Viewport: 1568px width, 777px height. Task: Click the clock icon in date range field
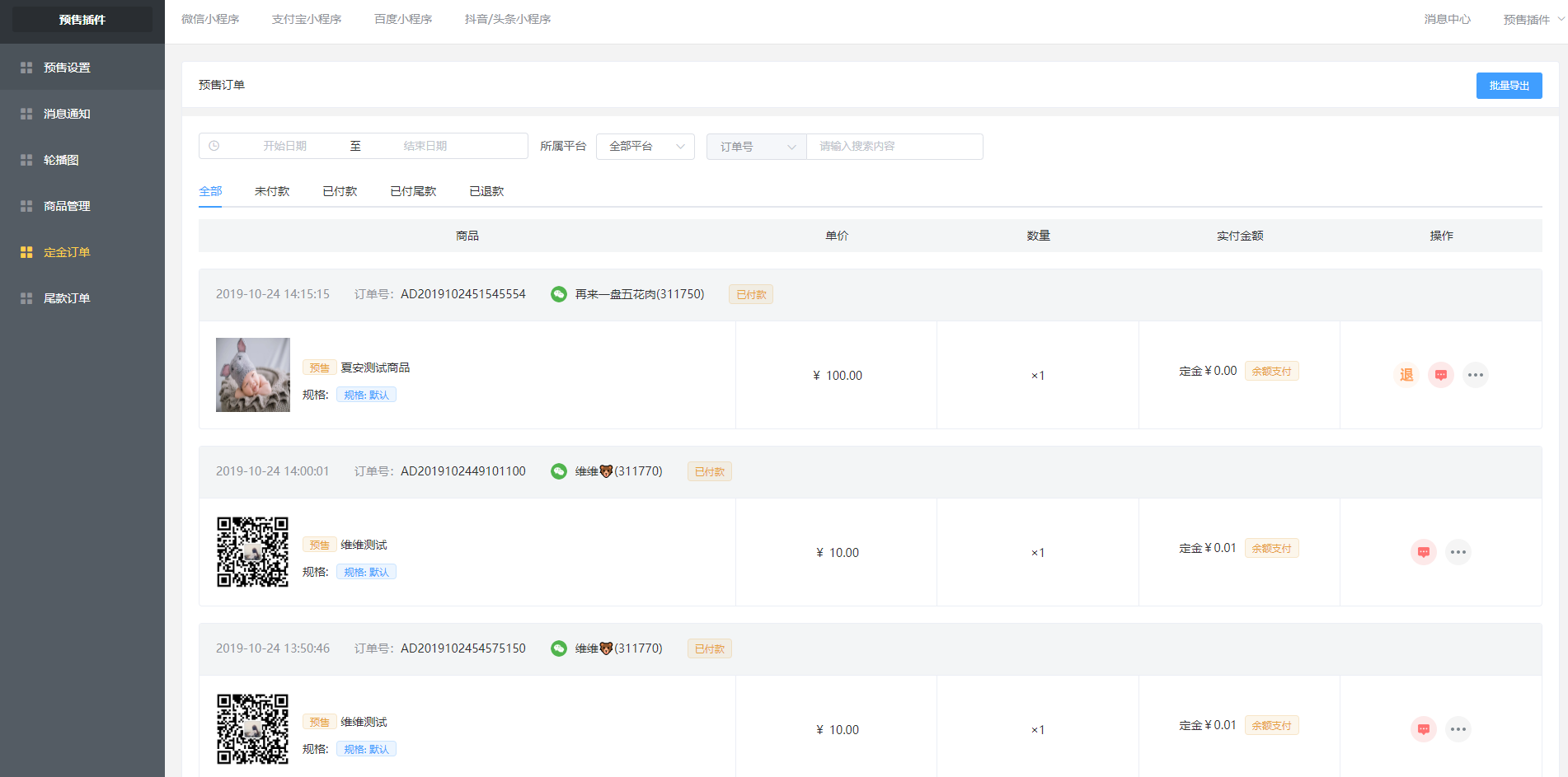point(214,146)
